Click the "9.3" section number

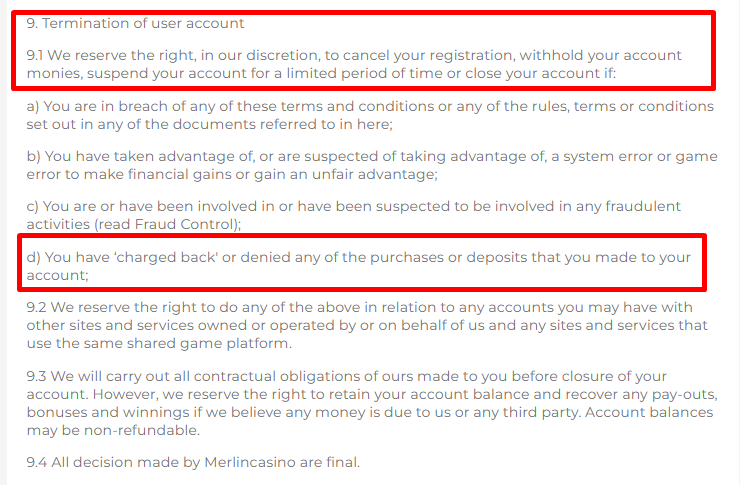pos(38,377)
